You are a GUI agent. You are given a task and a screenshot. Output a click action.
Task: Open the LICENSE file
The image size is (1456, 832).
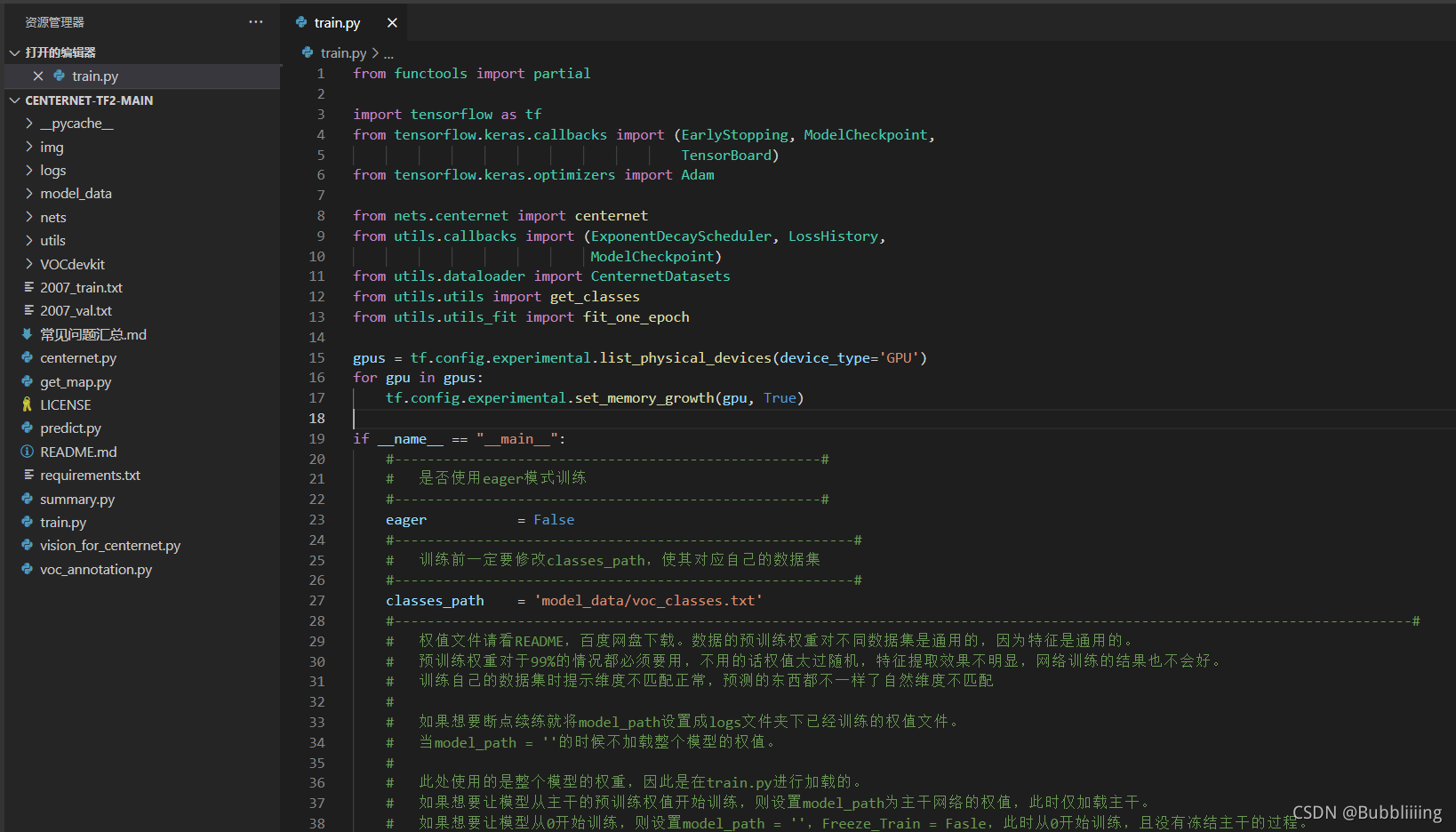coord(65,405)
